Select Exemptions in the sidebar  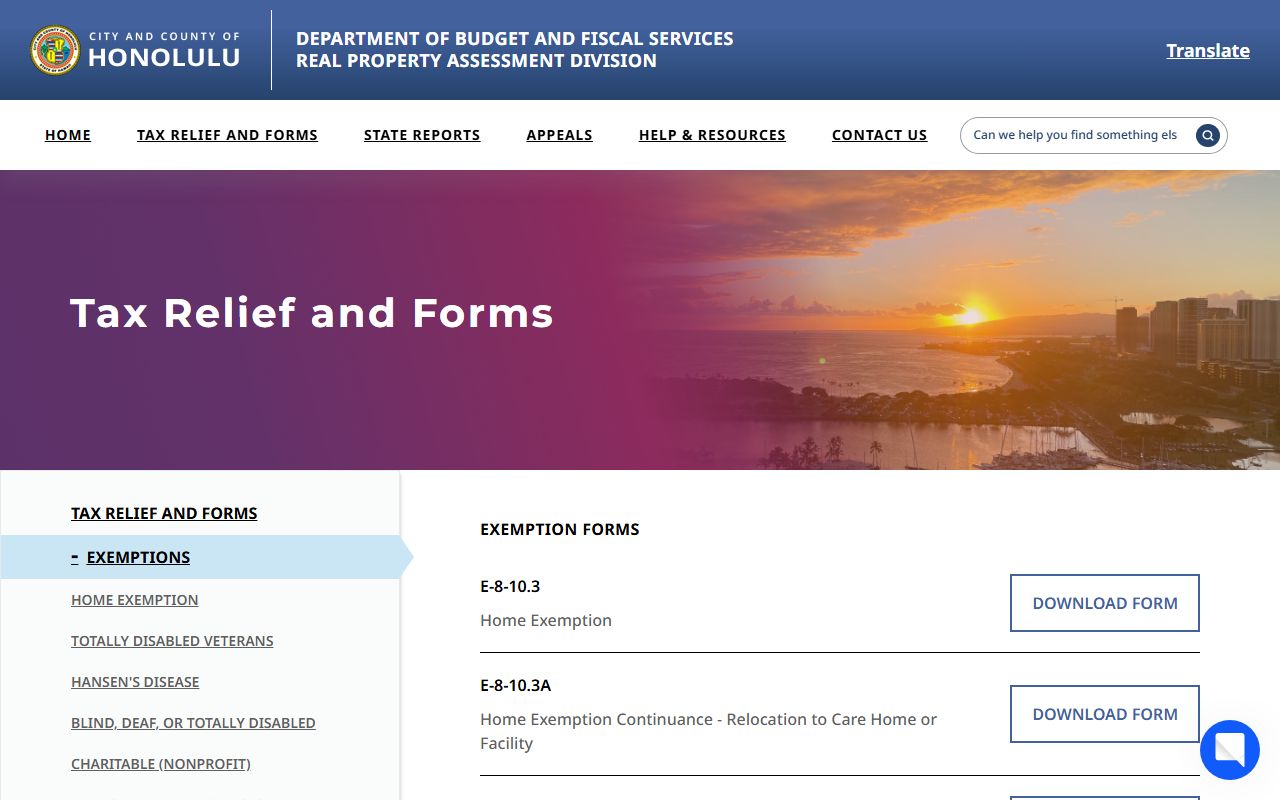tap(138, 557)
